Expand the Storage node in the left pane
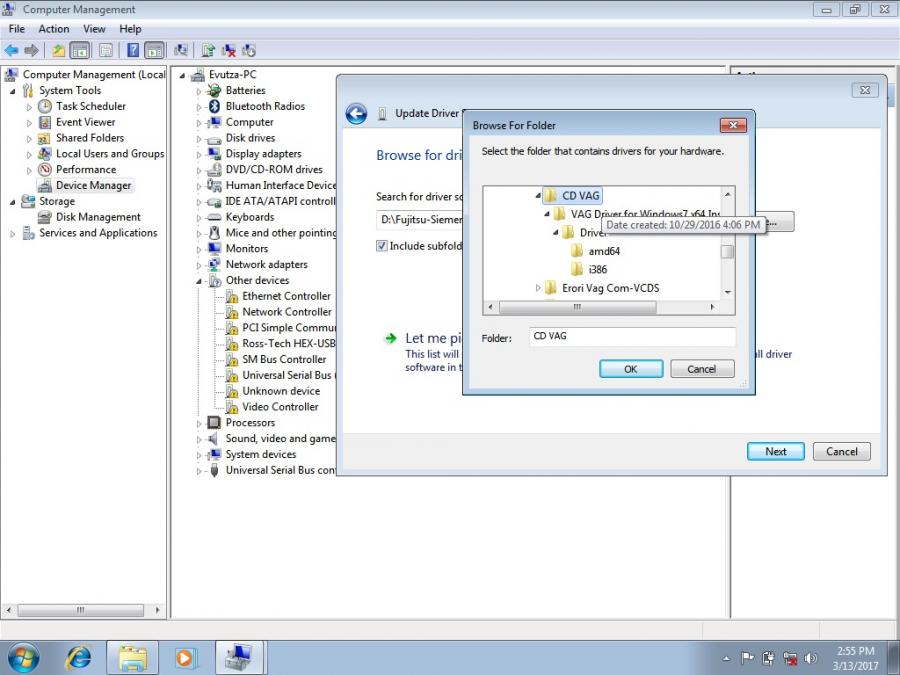Viewport: 900px width, 675px height. tap(12, 201)
